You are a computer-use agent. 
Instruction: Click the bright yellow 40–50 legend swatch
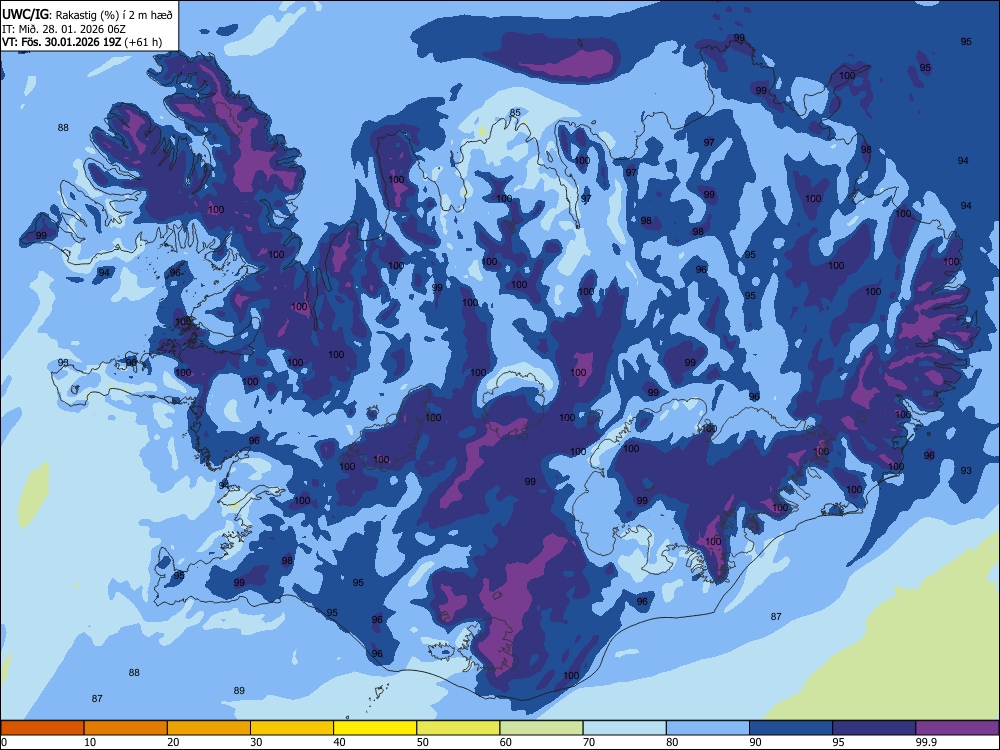(x=375, y=728)
